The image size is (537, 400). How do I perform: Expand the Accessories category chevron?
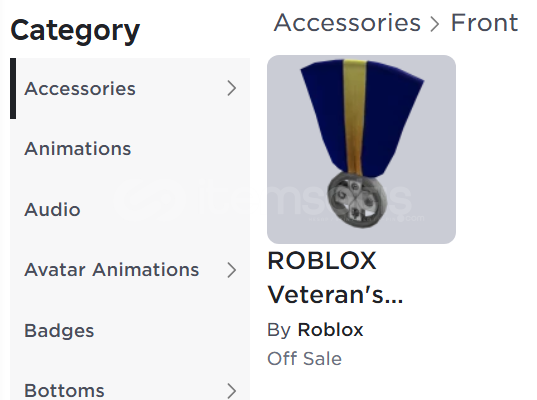tap(232, 88)
